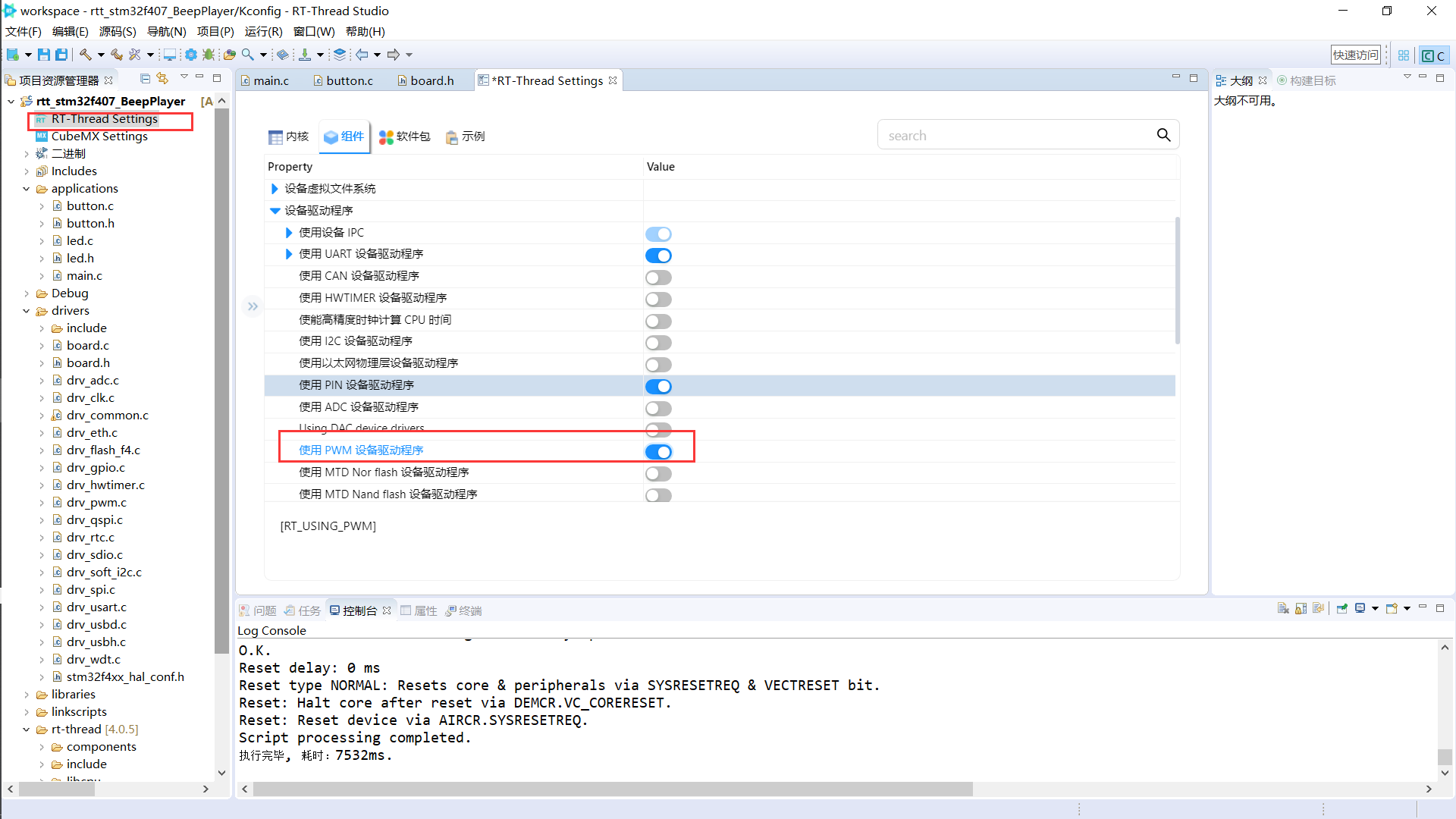Screen dimensions: 1456x819
Task: Open the search tool with magnifier icon
Action: click(x=247, y=54)
